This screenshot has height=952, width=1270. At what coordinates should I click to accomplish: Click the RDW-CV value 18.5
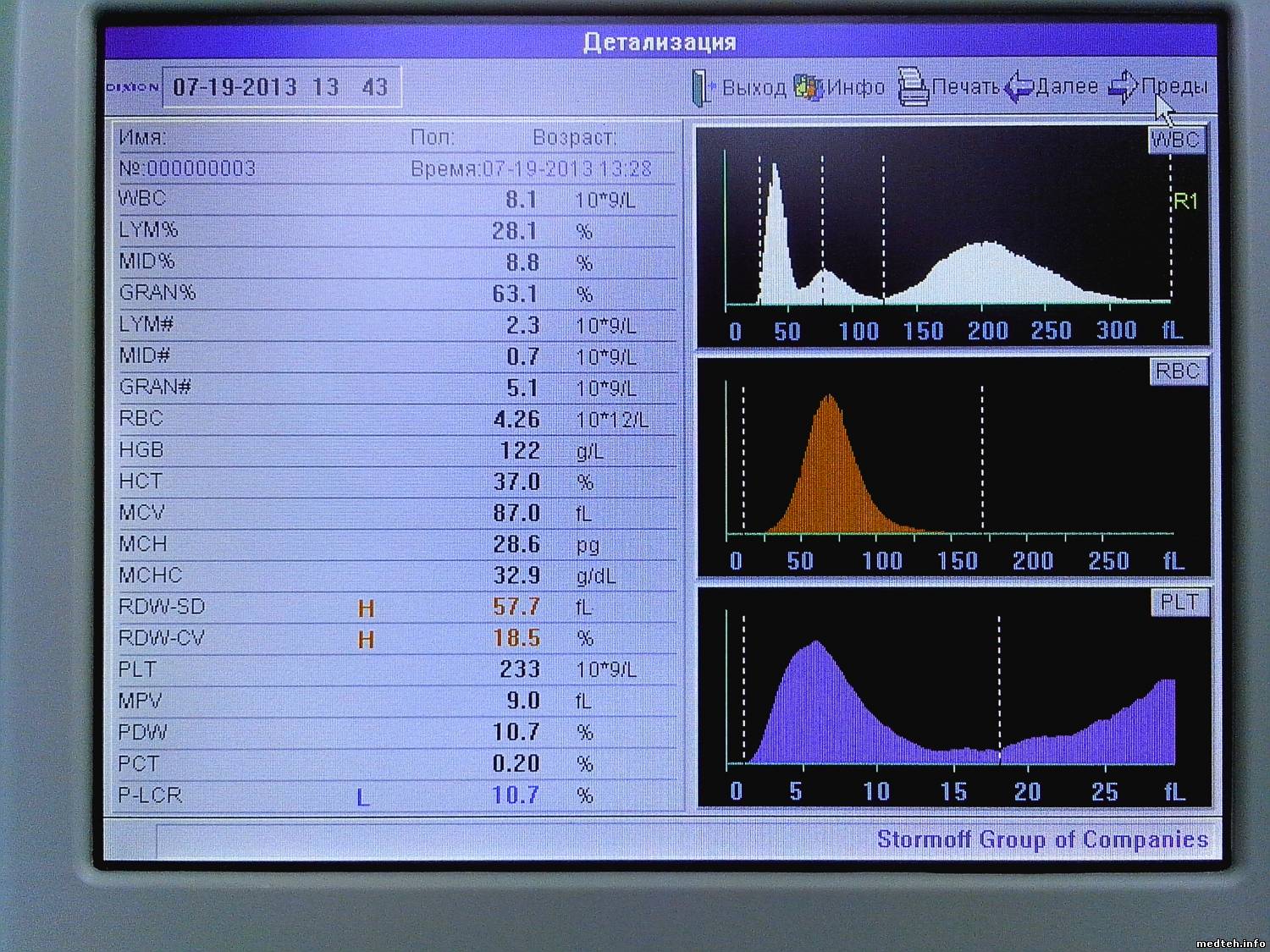(x=516, y=638)
